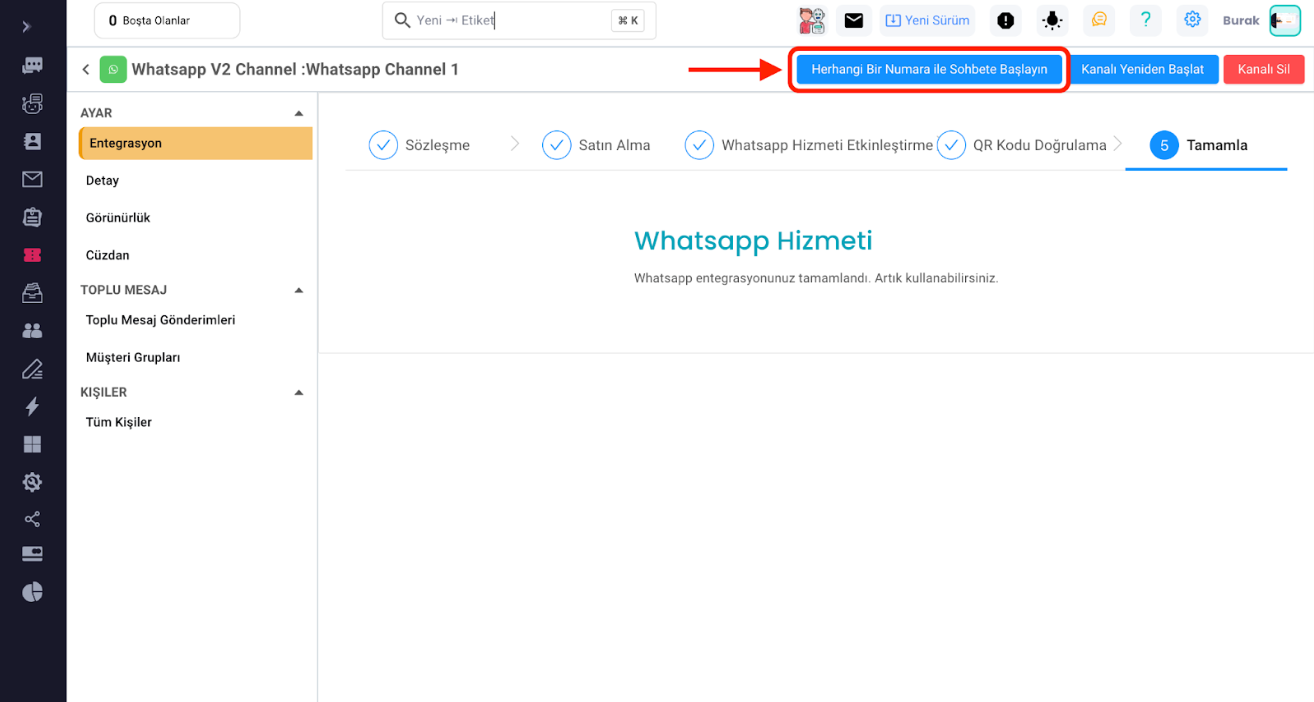1314x702 pixels.
Task: Click the Whatsapp V2 Channel title
Action: pyautogui.click(x=295, y=69)
